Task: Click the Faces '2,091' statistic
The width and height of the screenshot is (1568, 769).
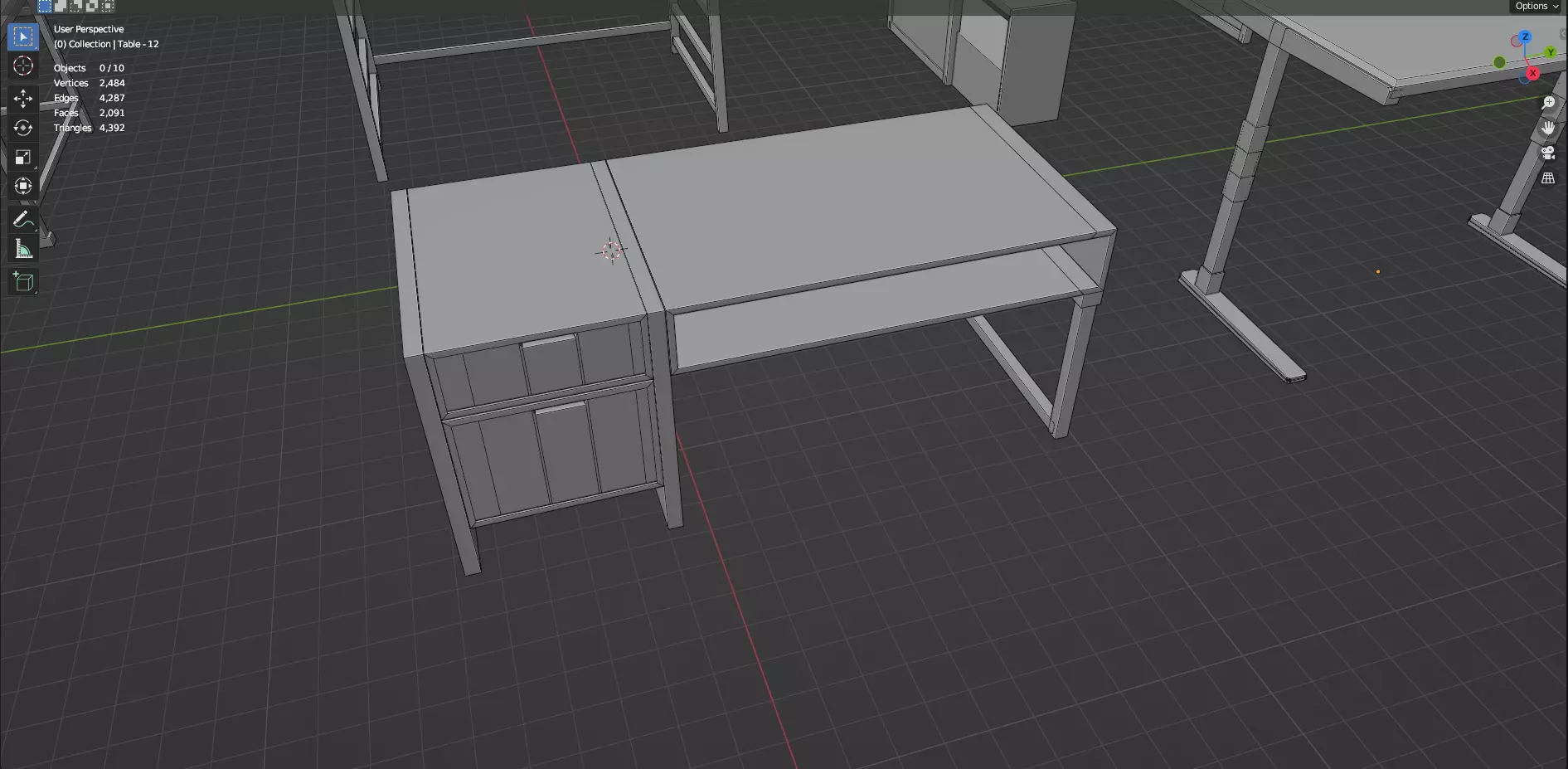Action: click(112, 113)
